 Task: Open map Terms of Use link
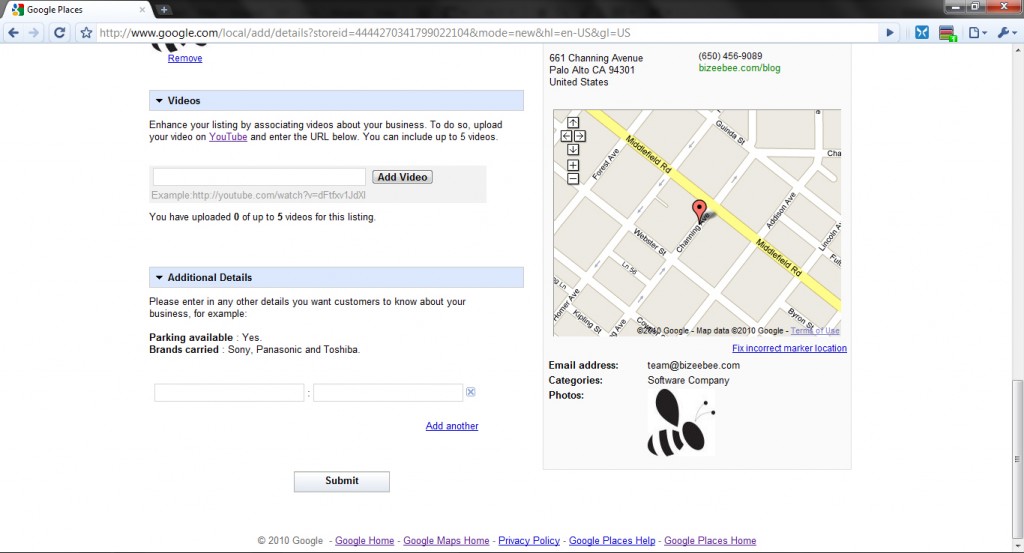[x=815, y=330]
